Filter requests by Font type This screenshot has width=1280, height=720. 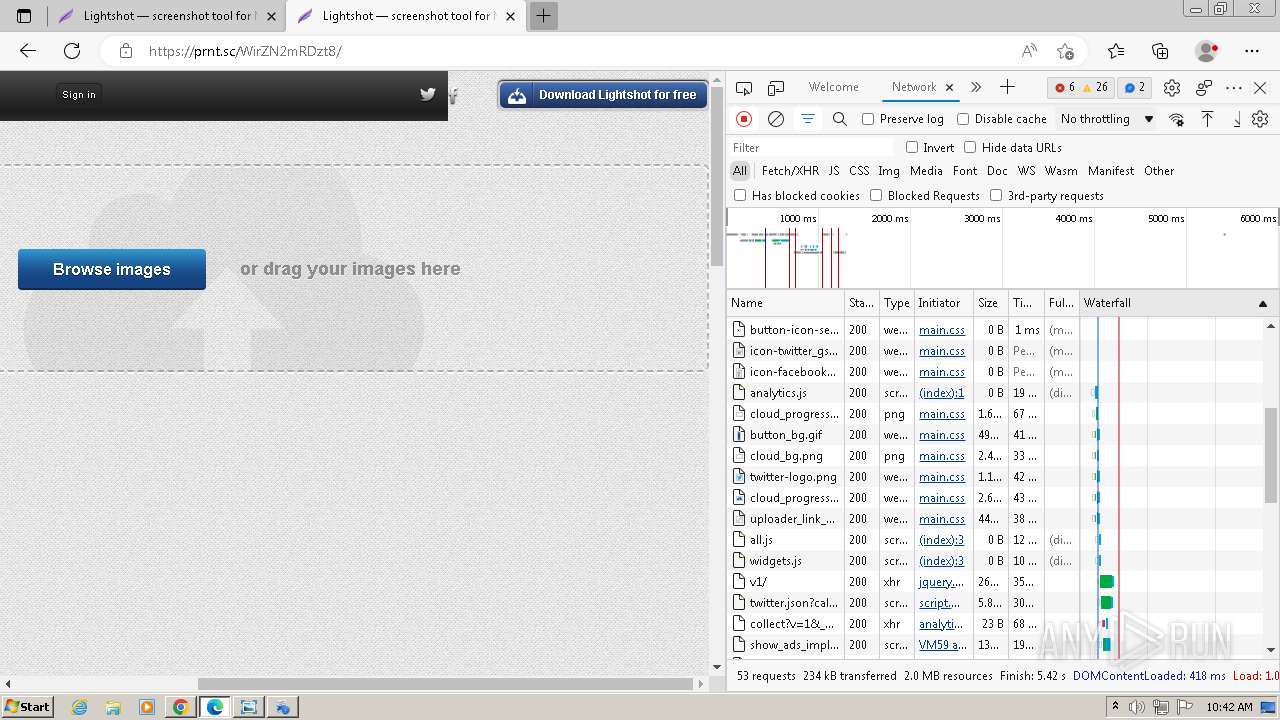(x=965, y=171)
